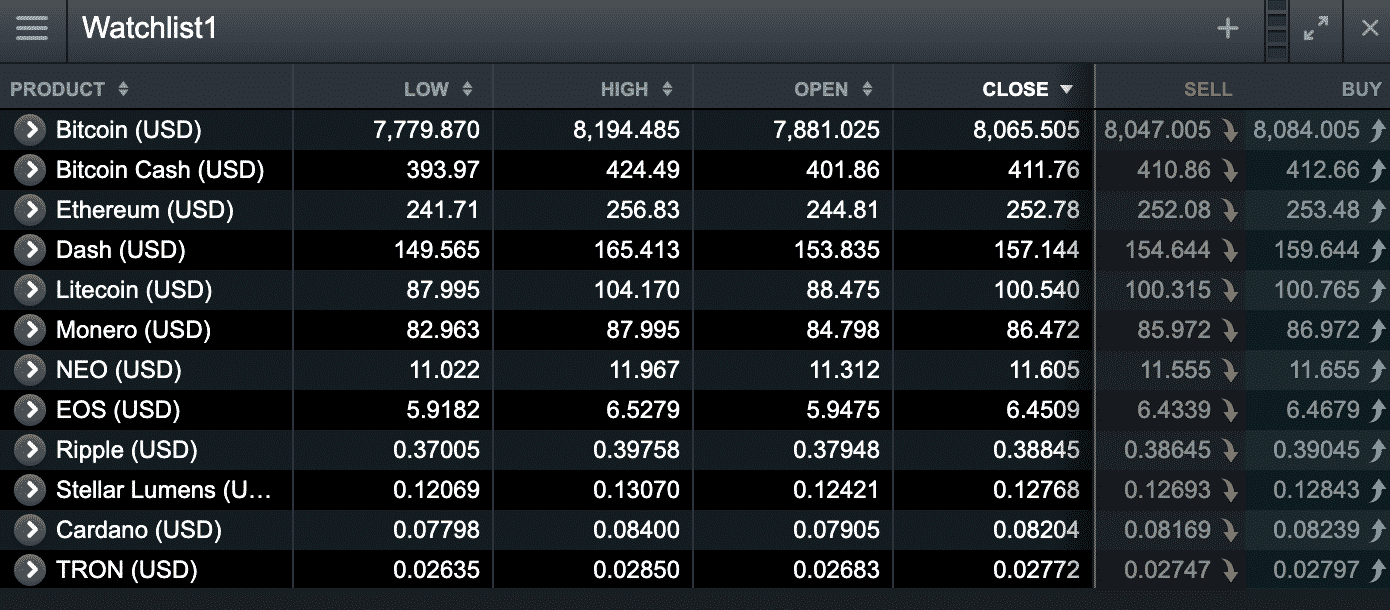Sort the LOW column
1390x610 pixels.
(x=438, y=89)
